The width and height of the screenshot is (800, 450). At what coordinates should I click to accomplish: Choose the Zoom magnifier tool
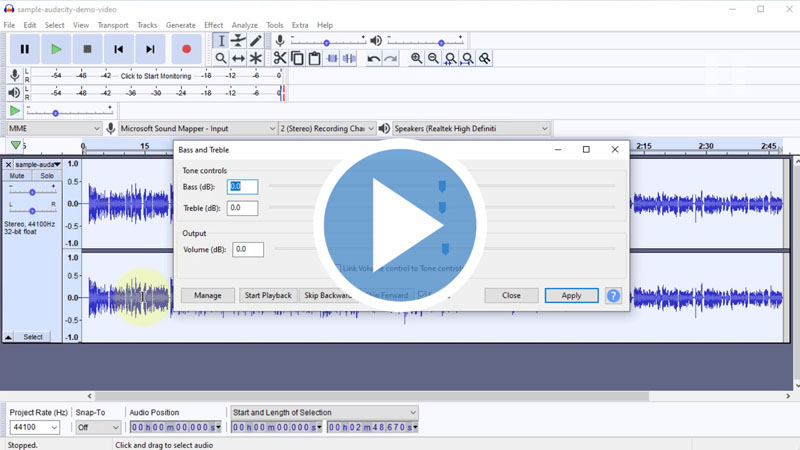click(221, 59)
